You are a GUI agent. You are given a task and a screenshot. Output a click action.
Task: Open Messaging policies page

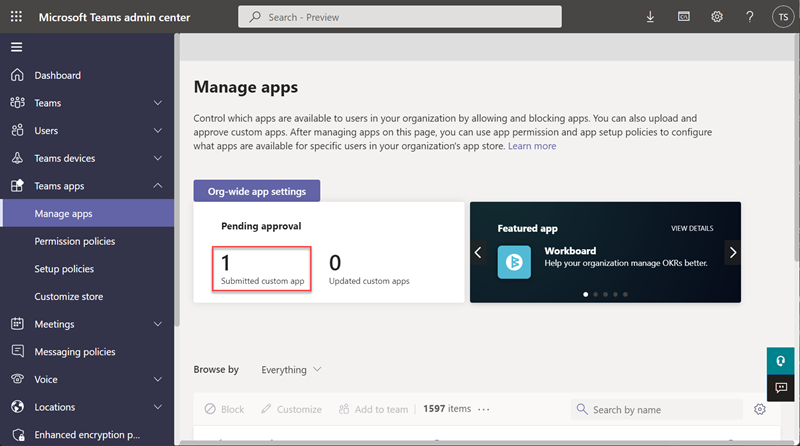click(x=74, y=352)
